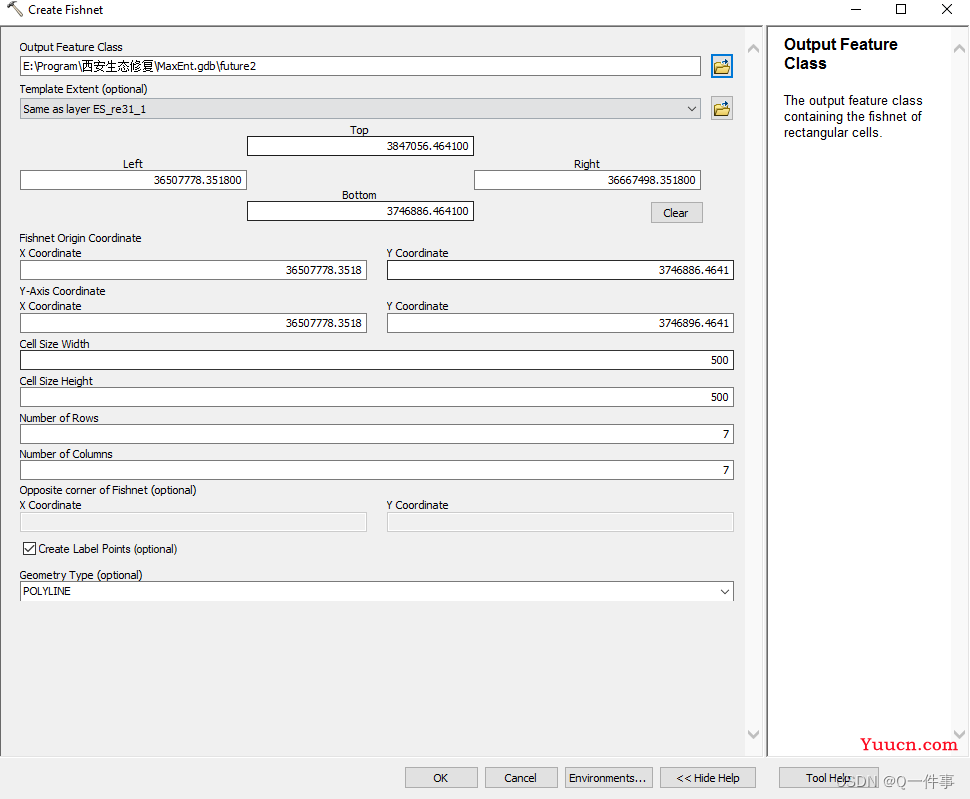Viewport: 970px width, 799px height.
Task: Click the Left extent field
Action: pyautogui.click(x=133, y=180)
